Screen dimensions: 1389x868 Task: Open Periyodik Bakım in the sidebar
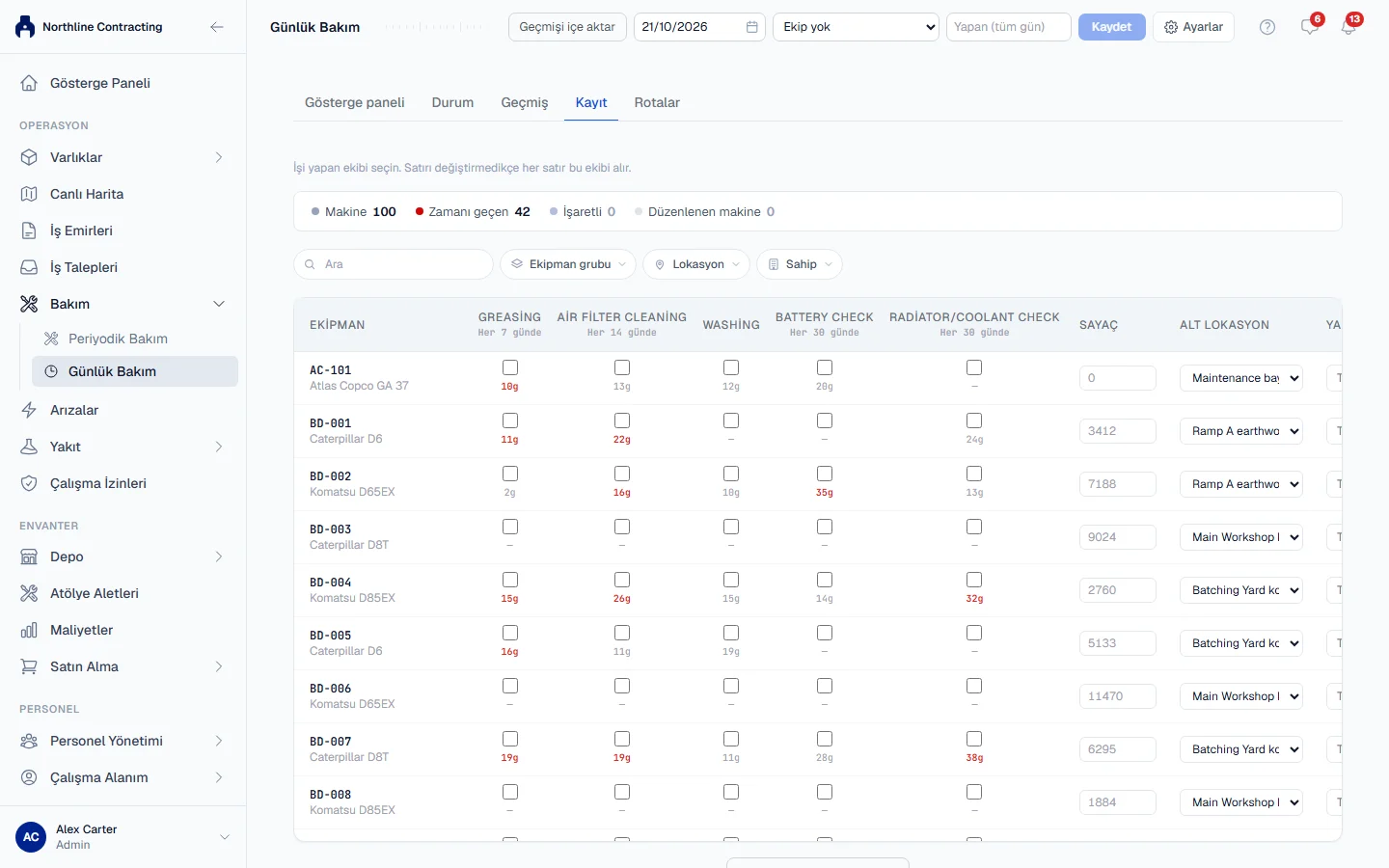pyautogui.click(x=135, y=339)
